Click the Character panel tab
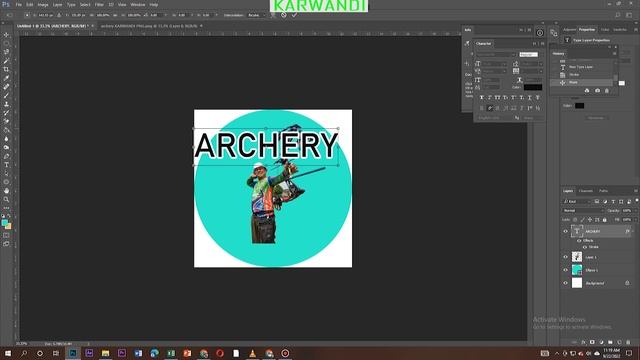This screenshot has width=640, height=360. tap(484, 43)
